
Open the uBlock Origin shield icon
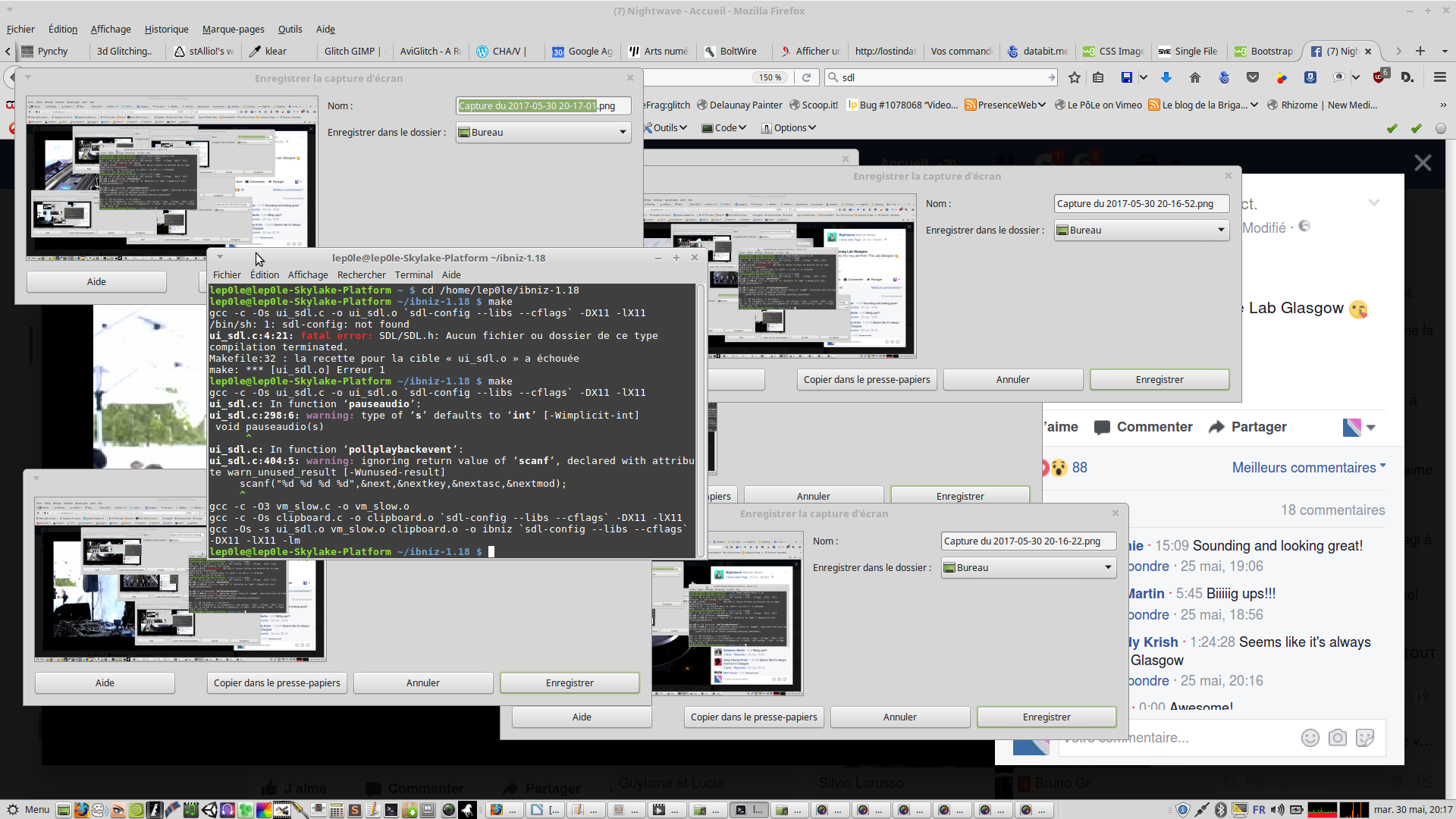click(1379, 77)
